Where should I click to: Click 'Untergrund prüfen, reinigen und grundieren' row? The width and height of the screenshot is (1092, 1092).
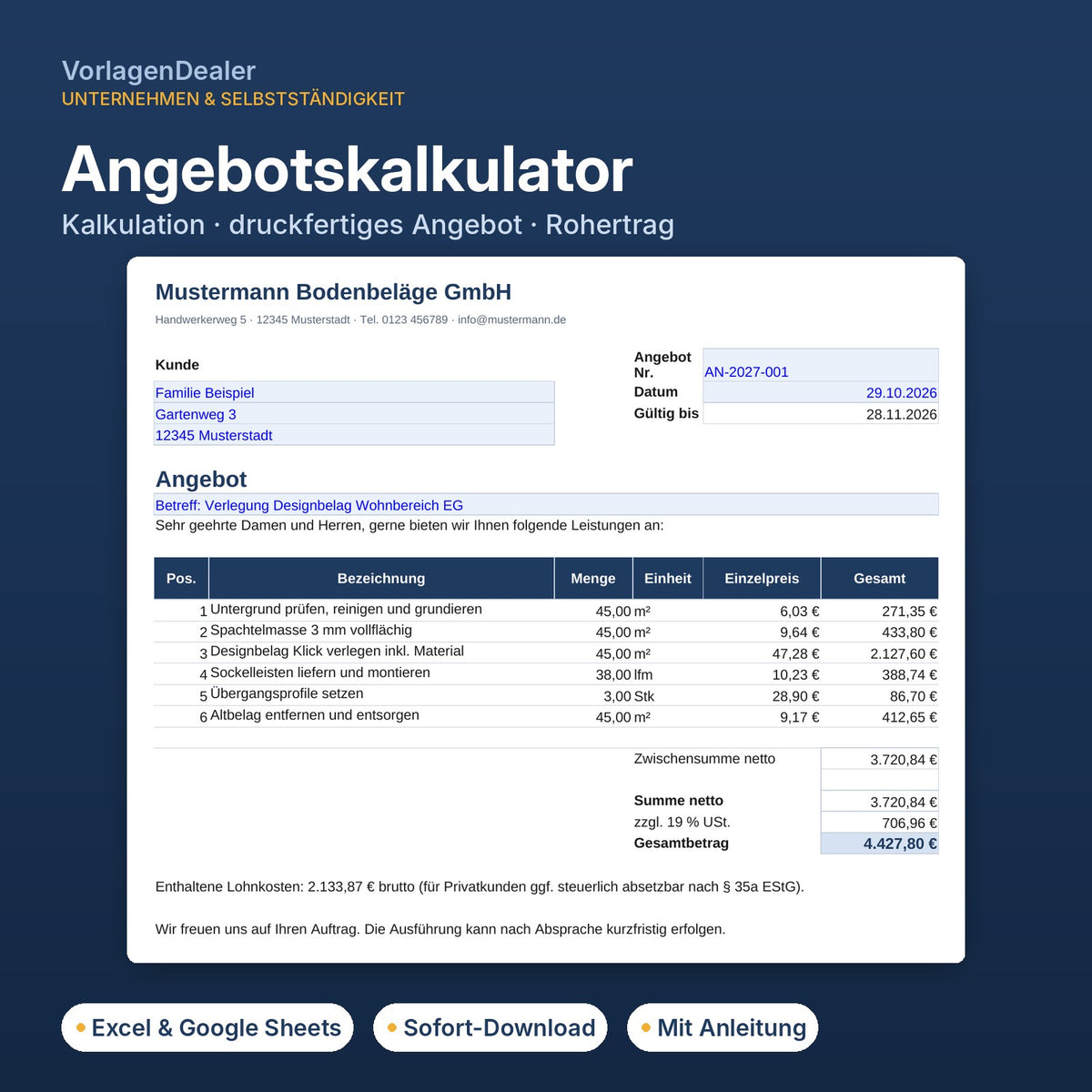(x=546, y=611)
